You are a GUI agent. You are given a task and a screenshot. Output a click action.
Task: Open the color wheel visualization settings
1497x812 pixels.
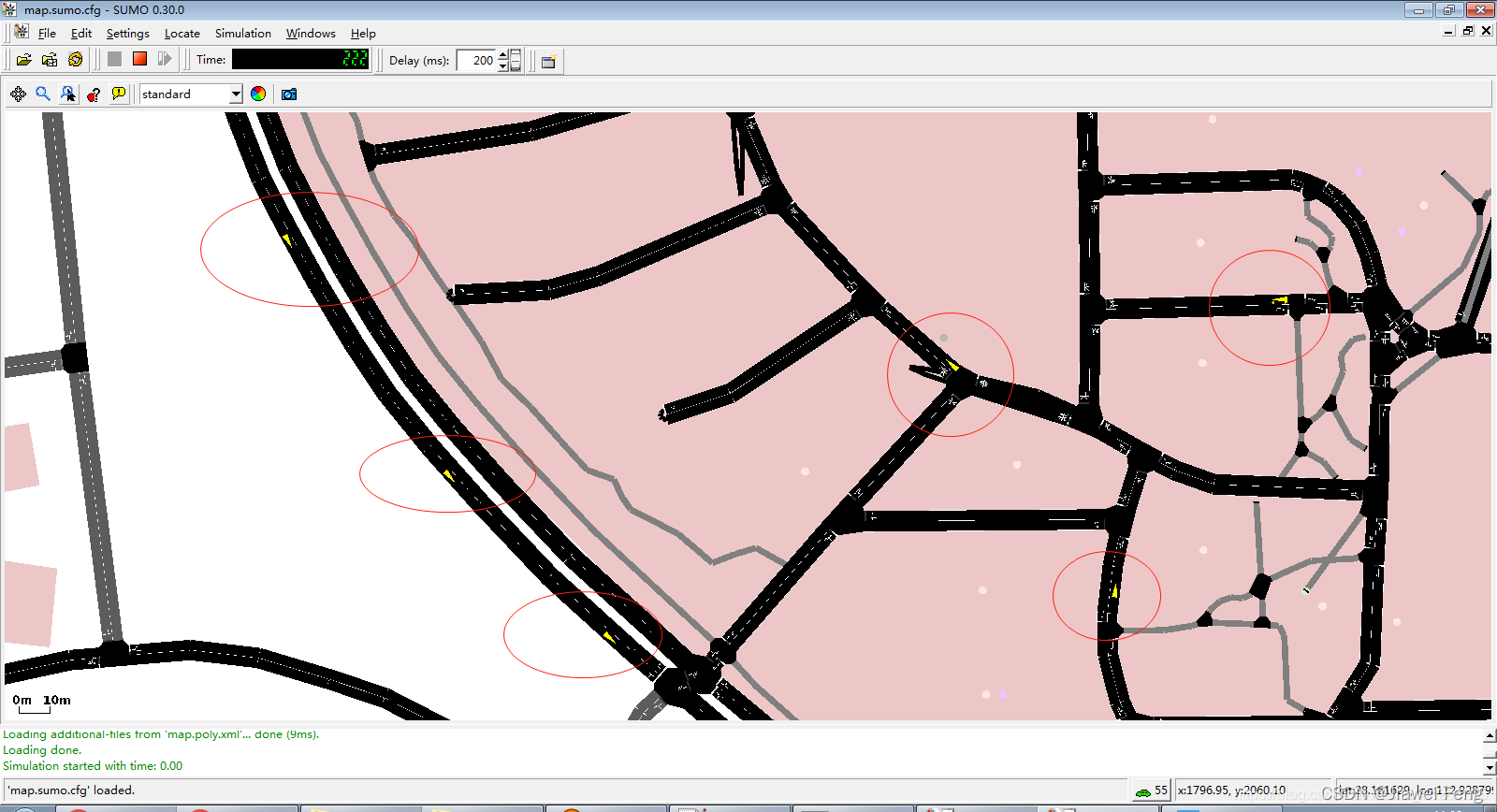tap(258, 94)
